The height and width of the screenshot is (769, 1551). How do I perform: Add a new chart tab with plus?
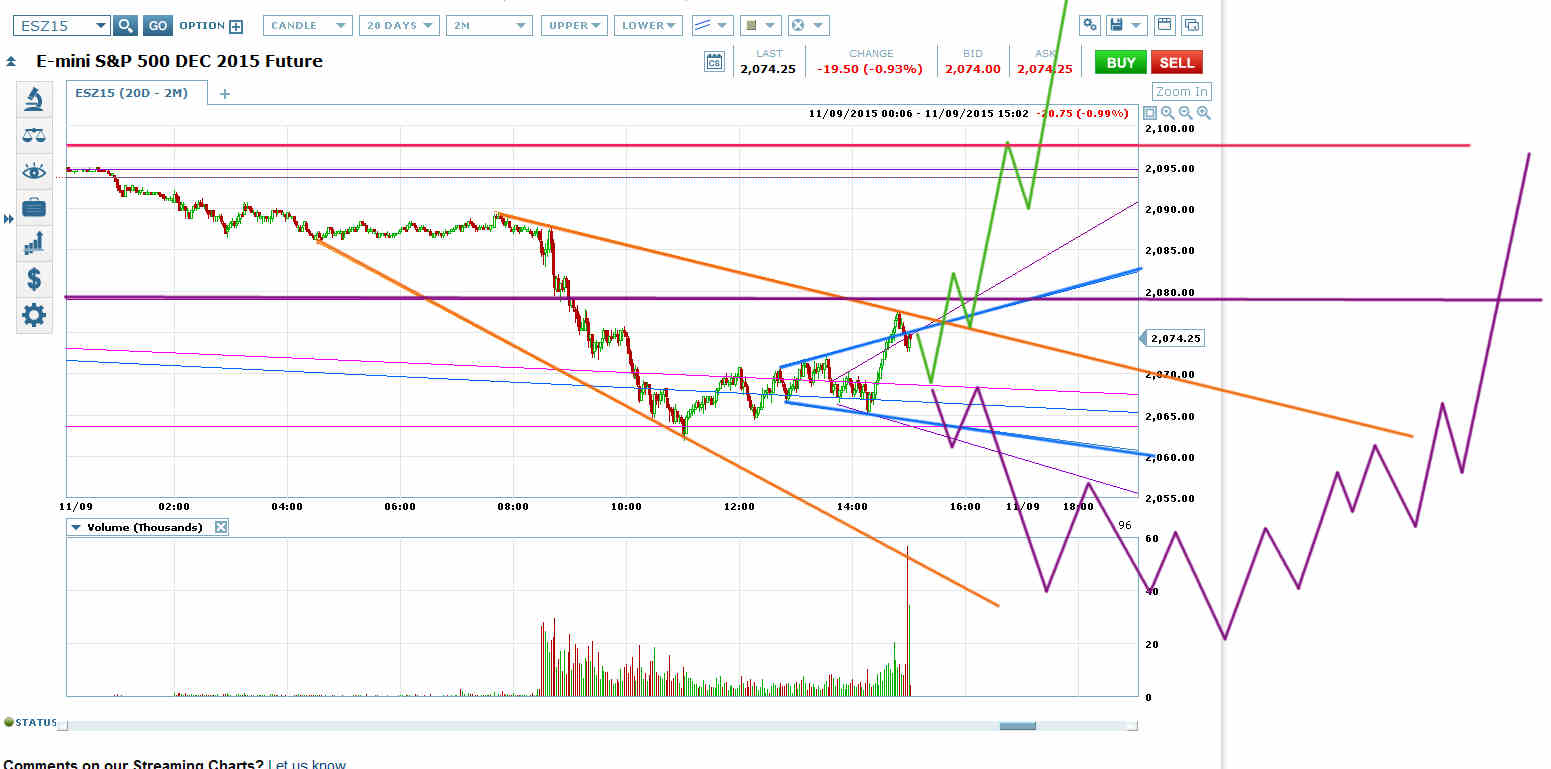(x=225, y=94)
